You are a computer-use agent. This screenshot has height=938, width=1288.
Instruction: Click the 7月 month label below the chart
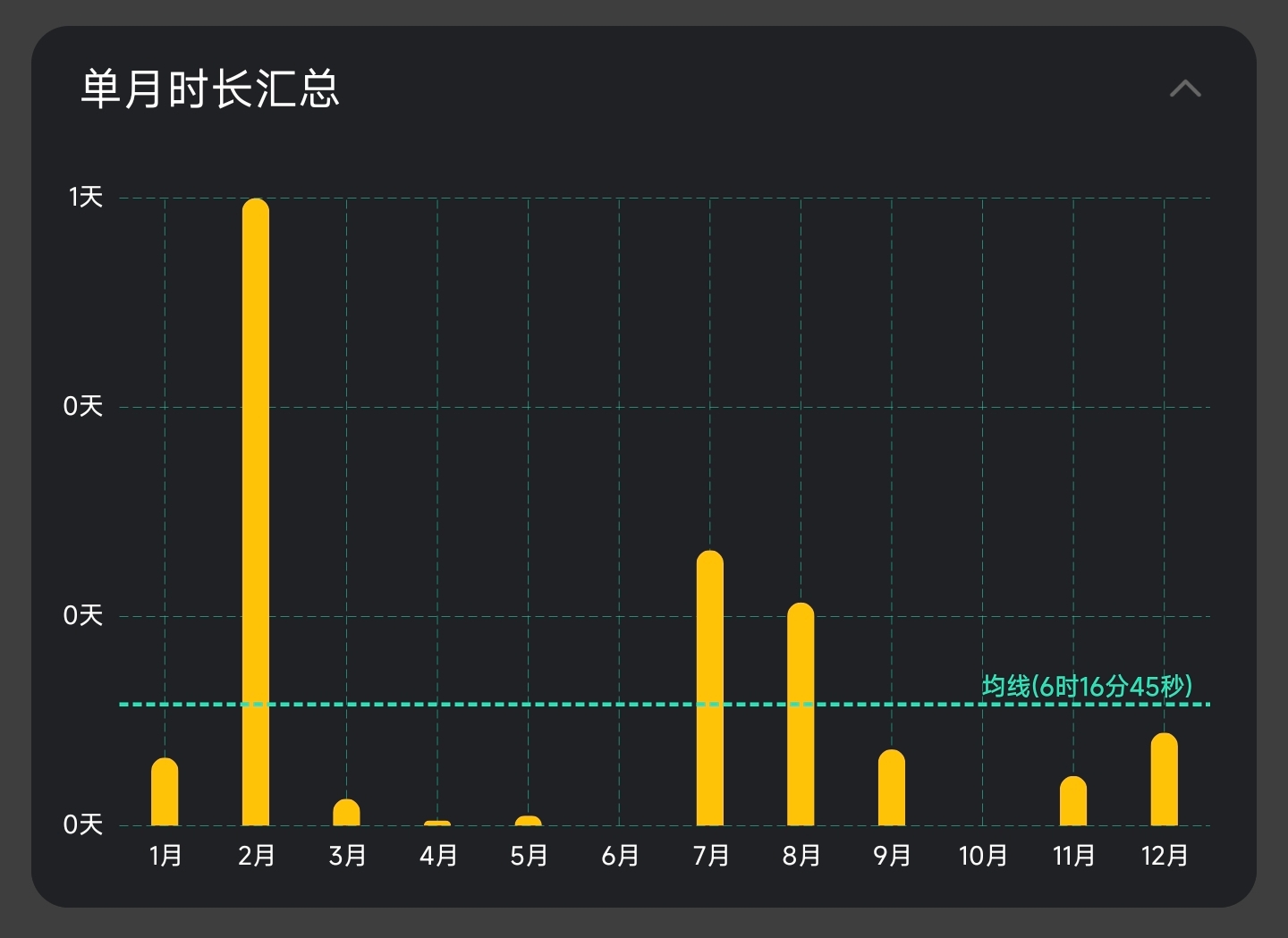pyautogui.click(x=710, y=856)
